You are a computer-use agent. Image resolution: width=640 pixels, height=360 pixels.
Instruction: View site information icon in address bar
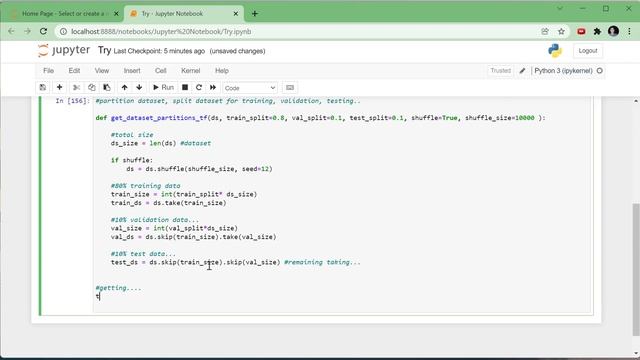63,31
